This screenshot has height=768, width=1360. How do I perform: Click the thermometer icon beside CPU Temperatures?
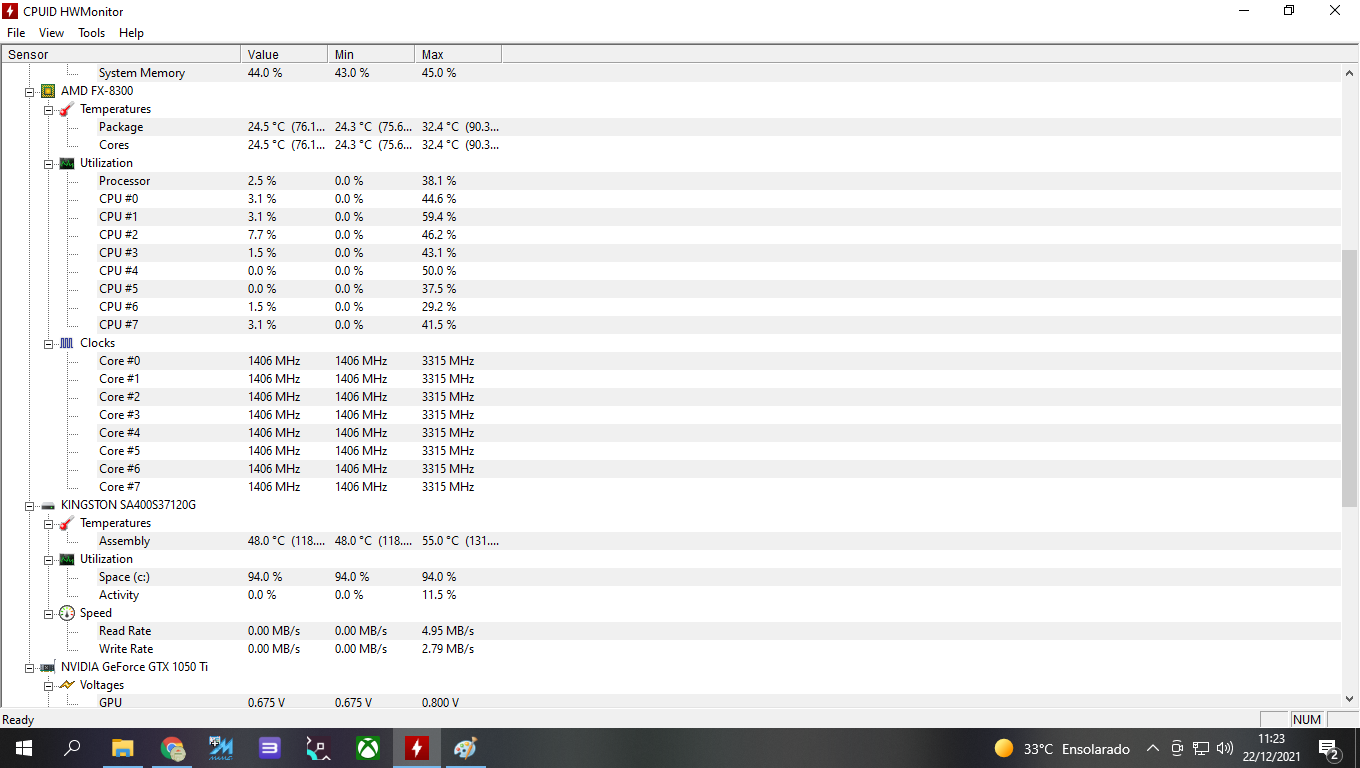click(x=67, y=109)
